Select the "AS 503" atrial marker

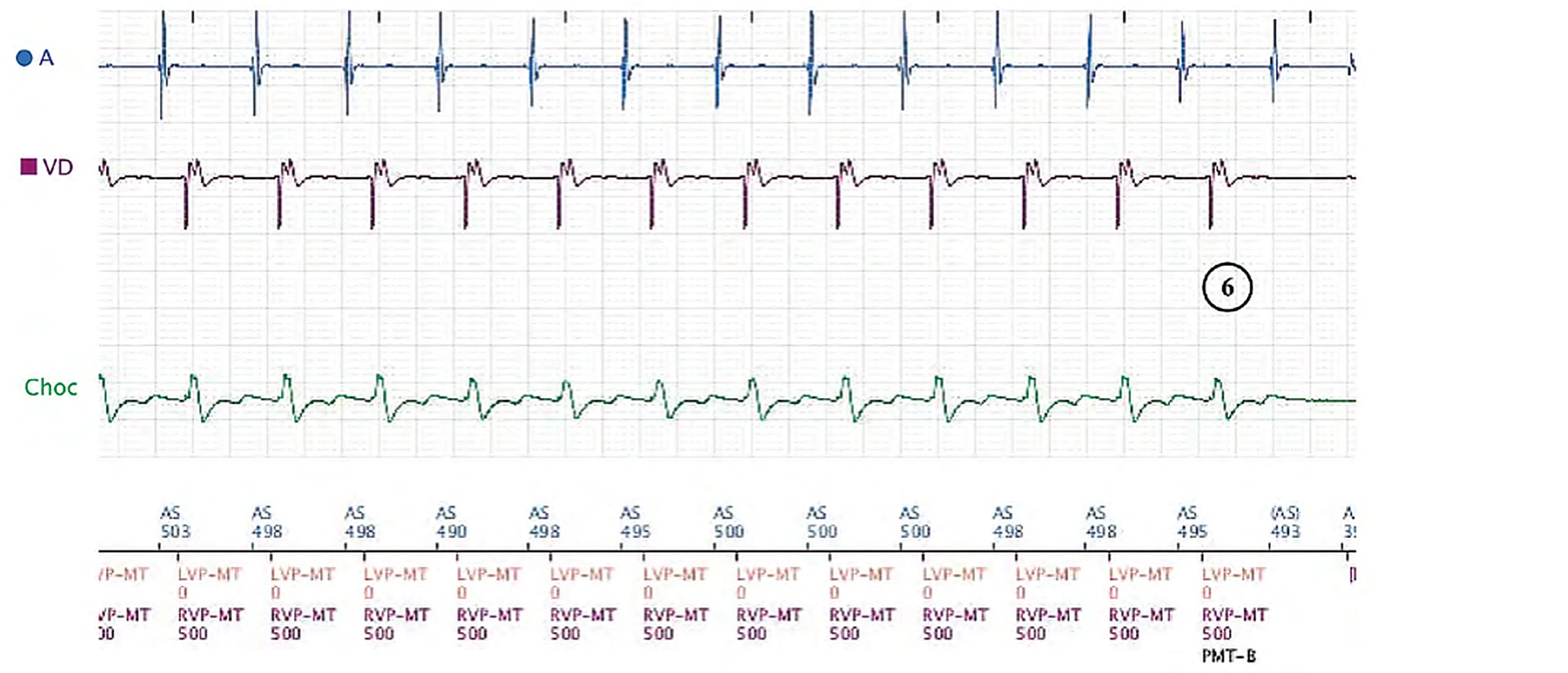[x=174, y=522]
